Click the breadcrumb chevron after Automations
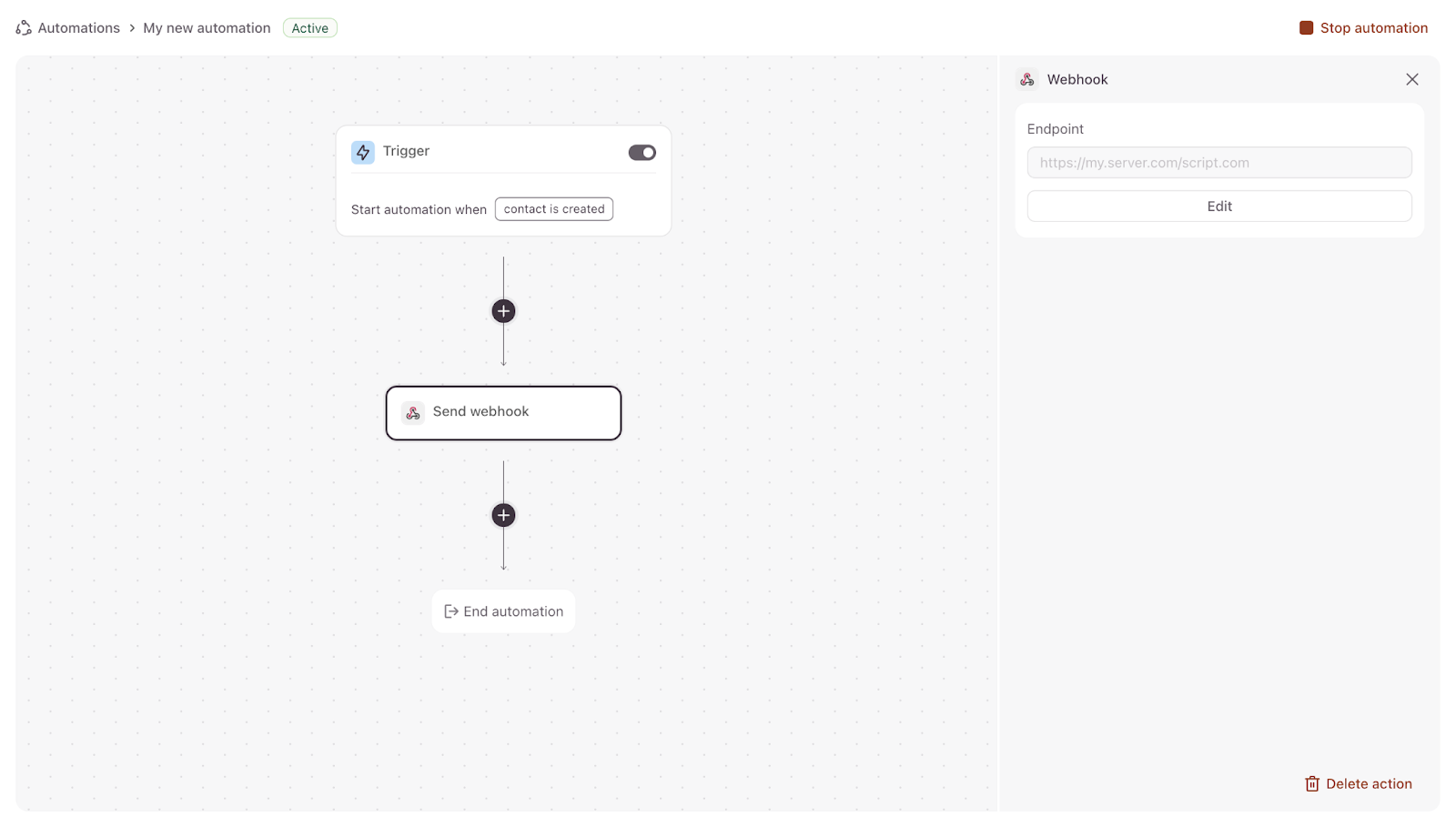This screenshot has width=1456, height=827. pos(132,28)
